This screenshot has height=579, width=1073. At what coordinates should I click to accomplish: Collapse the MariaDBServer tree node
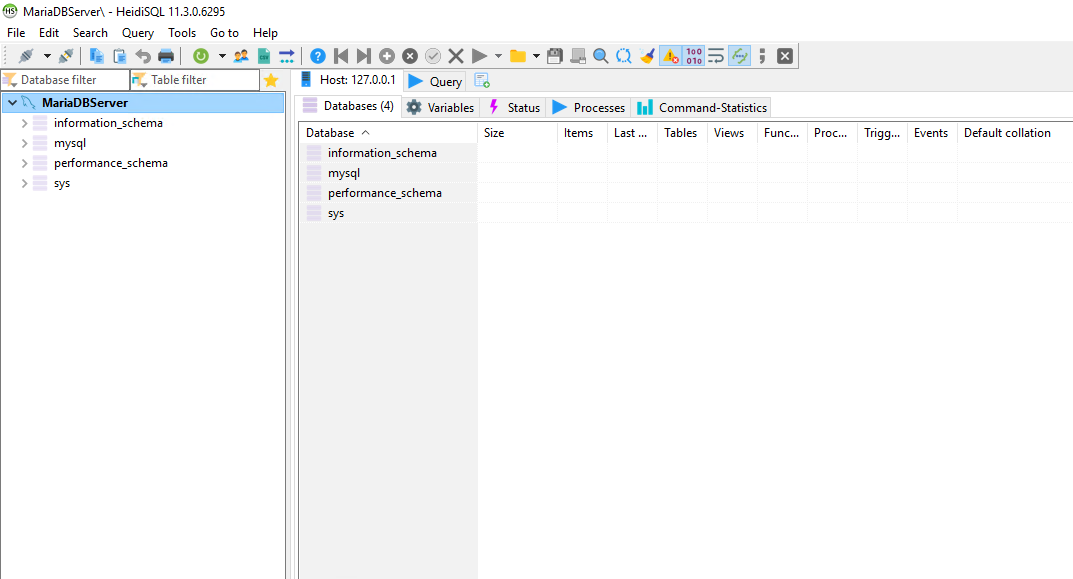12,103
